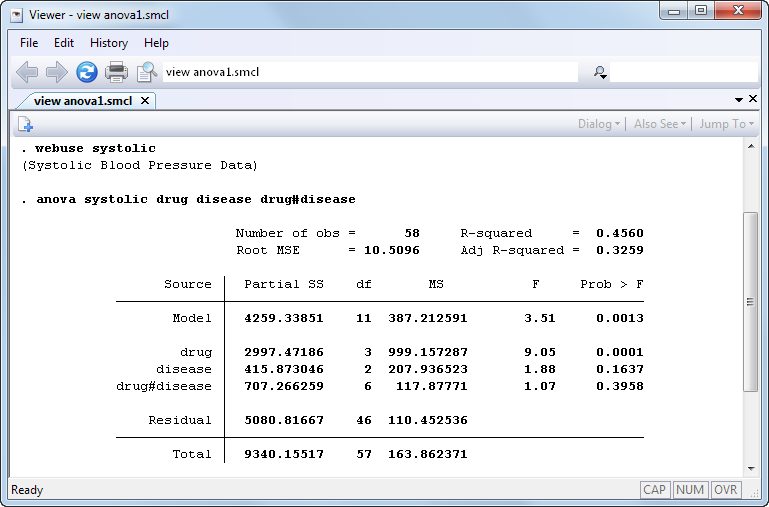Close the view anova1.smcl tab
The width and height of the screenshot is (769, 507).
point(145,100)
